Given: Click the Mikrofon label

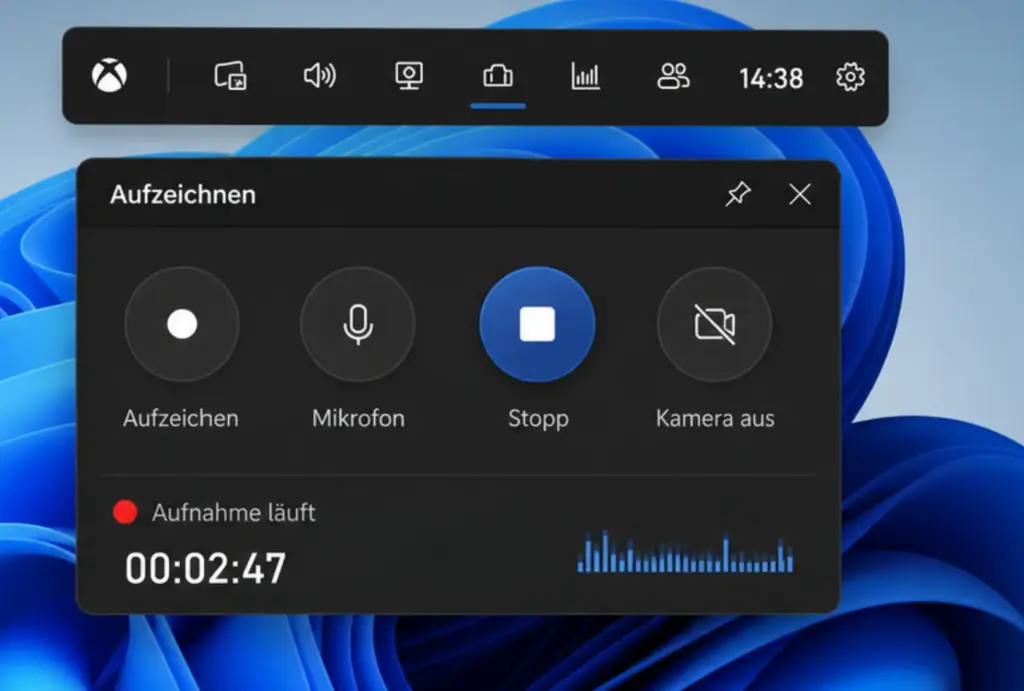Looking at the screenshot, I should (359, 418).
